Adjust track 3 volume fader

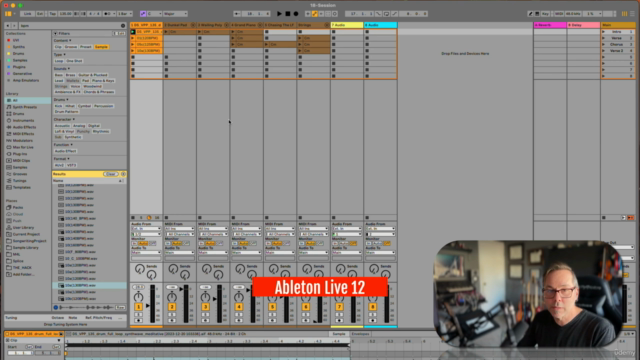(215, 299)
